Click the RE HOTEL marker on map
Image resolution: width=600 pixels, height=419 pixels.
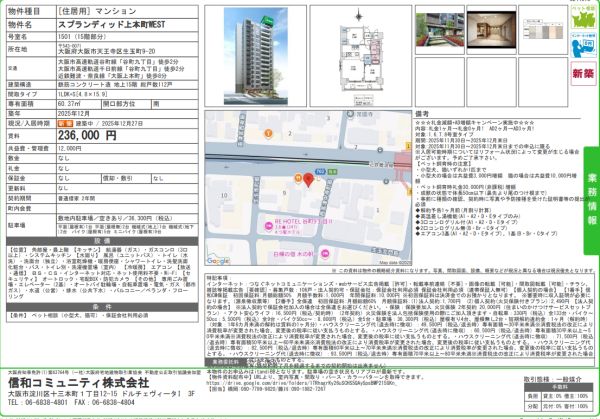pyautogui.click(x=269, y=227)
